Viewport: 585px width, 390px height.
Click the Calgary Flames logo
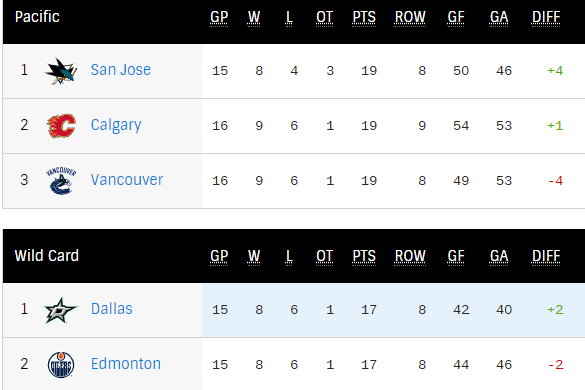pyautogui.click(x=61, y=126)
